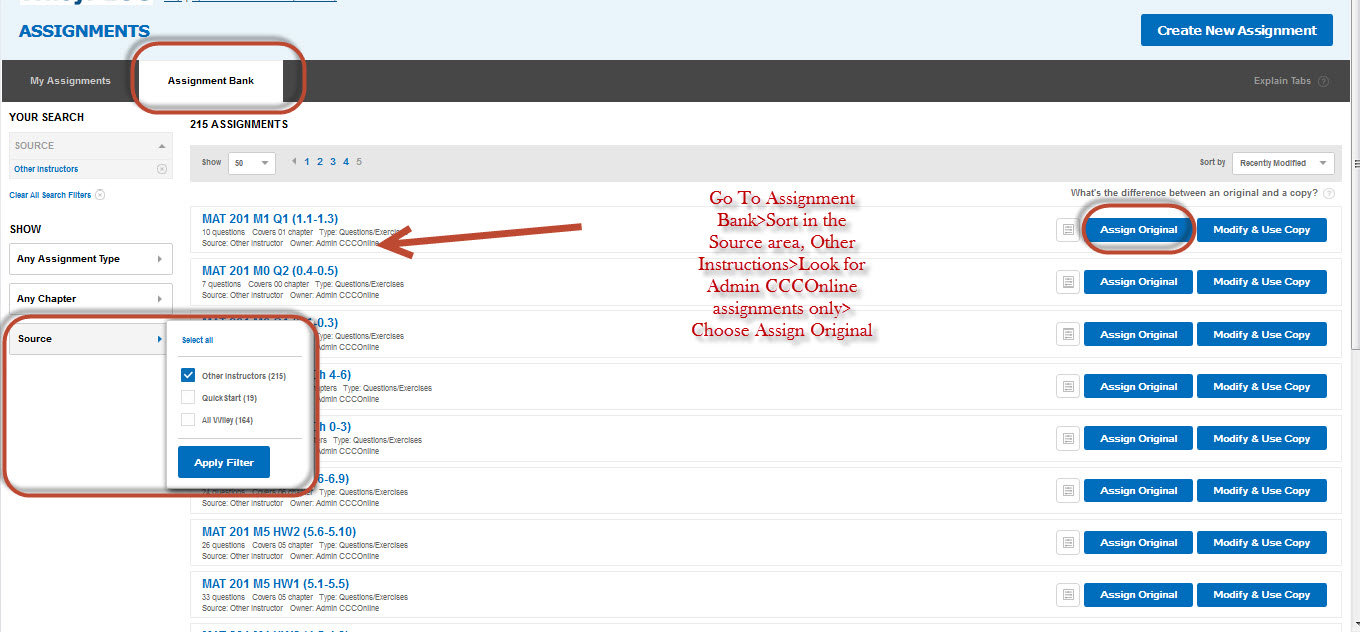The image size is (1360, 632).
Task: Click Select all in the Source flyout
Action: (197, 340)
